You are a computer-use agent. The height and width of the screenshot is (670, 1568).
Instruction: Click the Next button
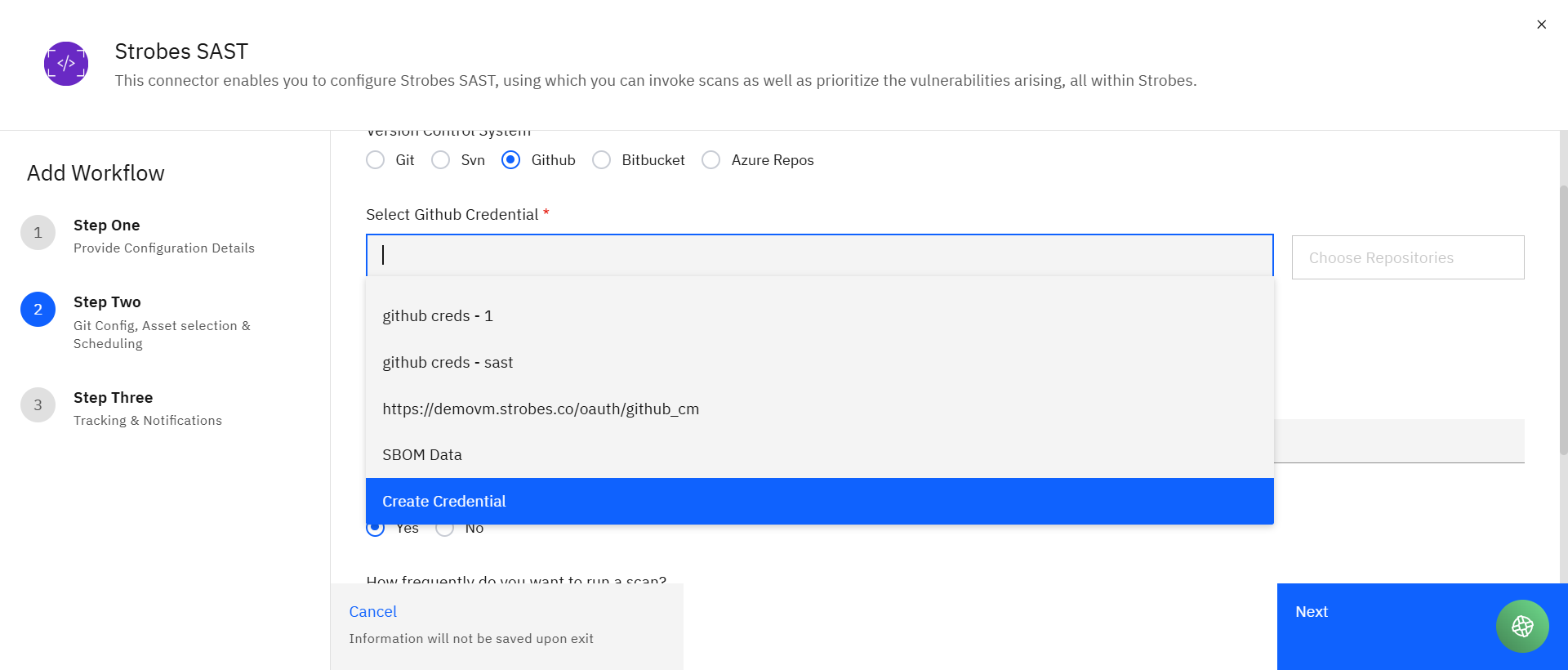[x=1423, y=627]
